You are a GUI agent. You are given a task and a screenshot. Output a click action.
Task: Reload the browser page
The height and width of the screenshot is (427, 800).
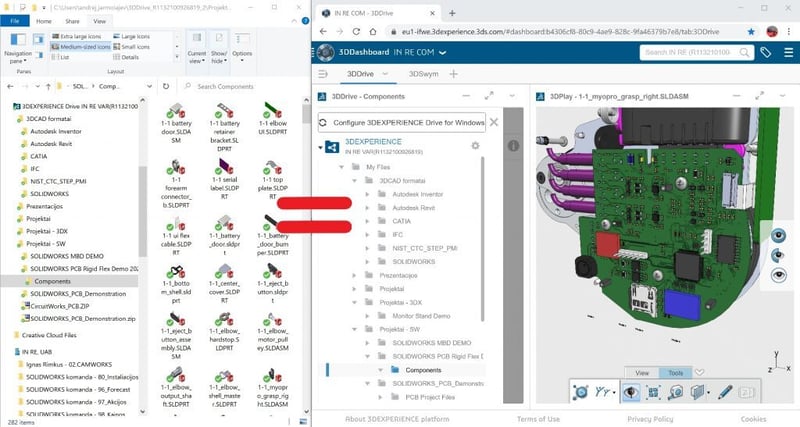tap(356, 32)
